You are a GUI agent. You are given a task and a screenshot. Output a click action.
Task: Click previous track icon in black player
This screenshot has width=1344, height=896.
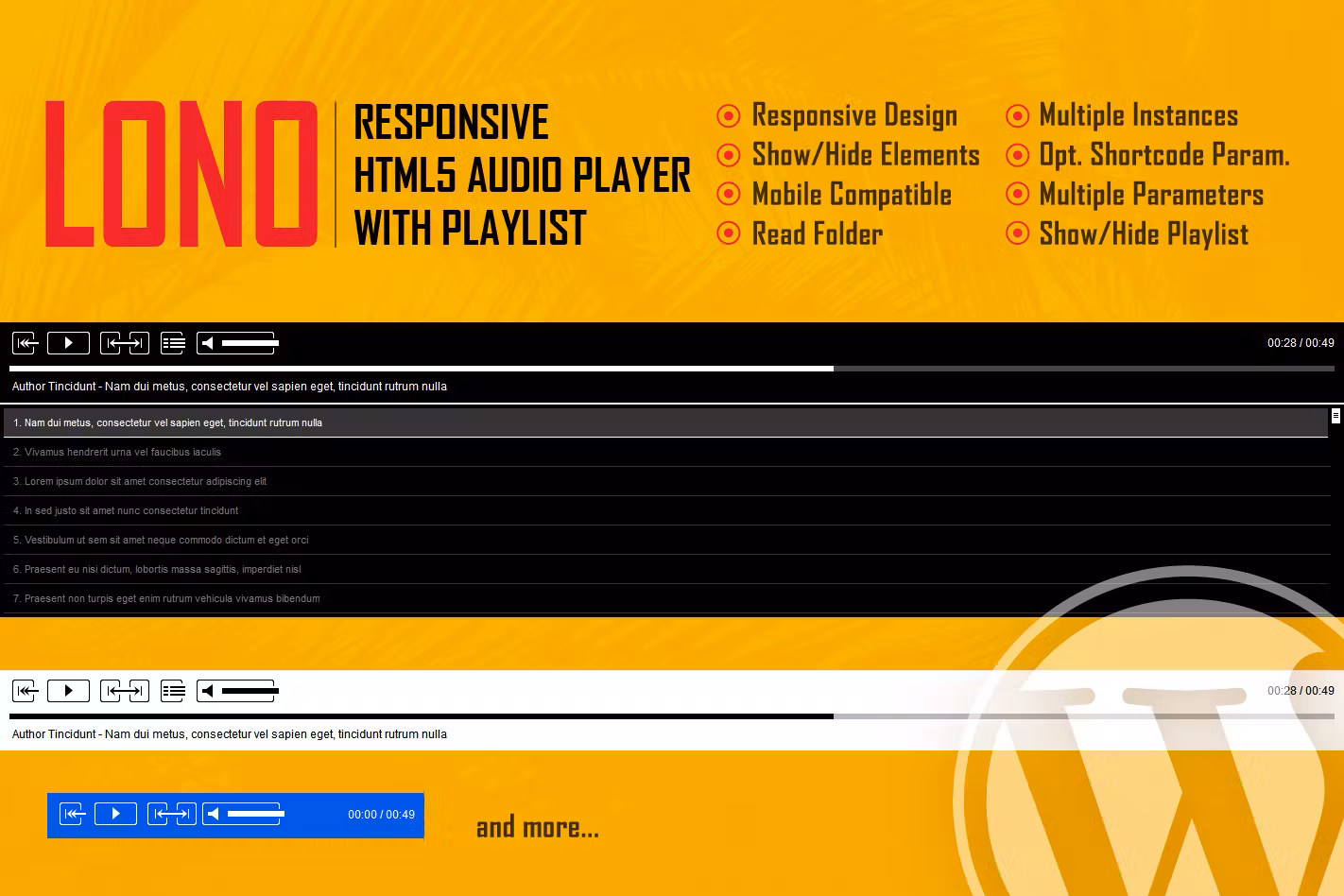[25, 343]
